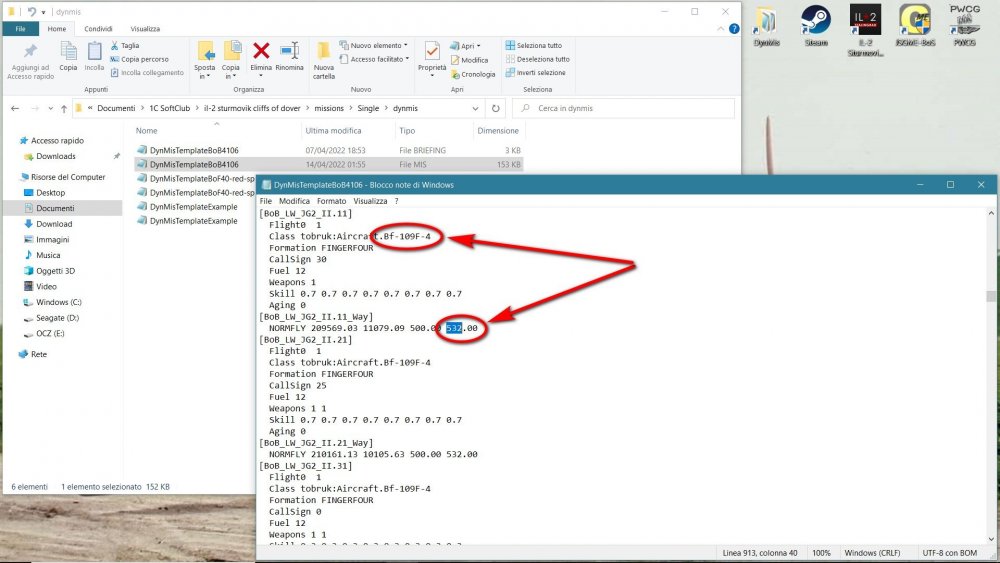Click the Cerca in dynmis search box
This screenshot has width=1000, height=563.
click(623, 108)
